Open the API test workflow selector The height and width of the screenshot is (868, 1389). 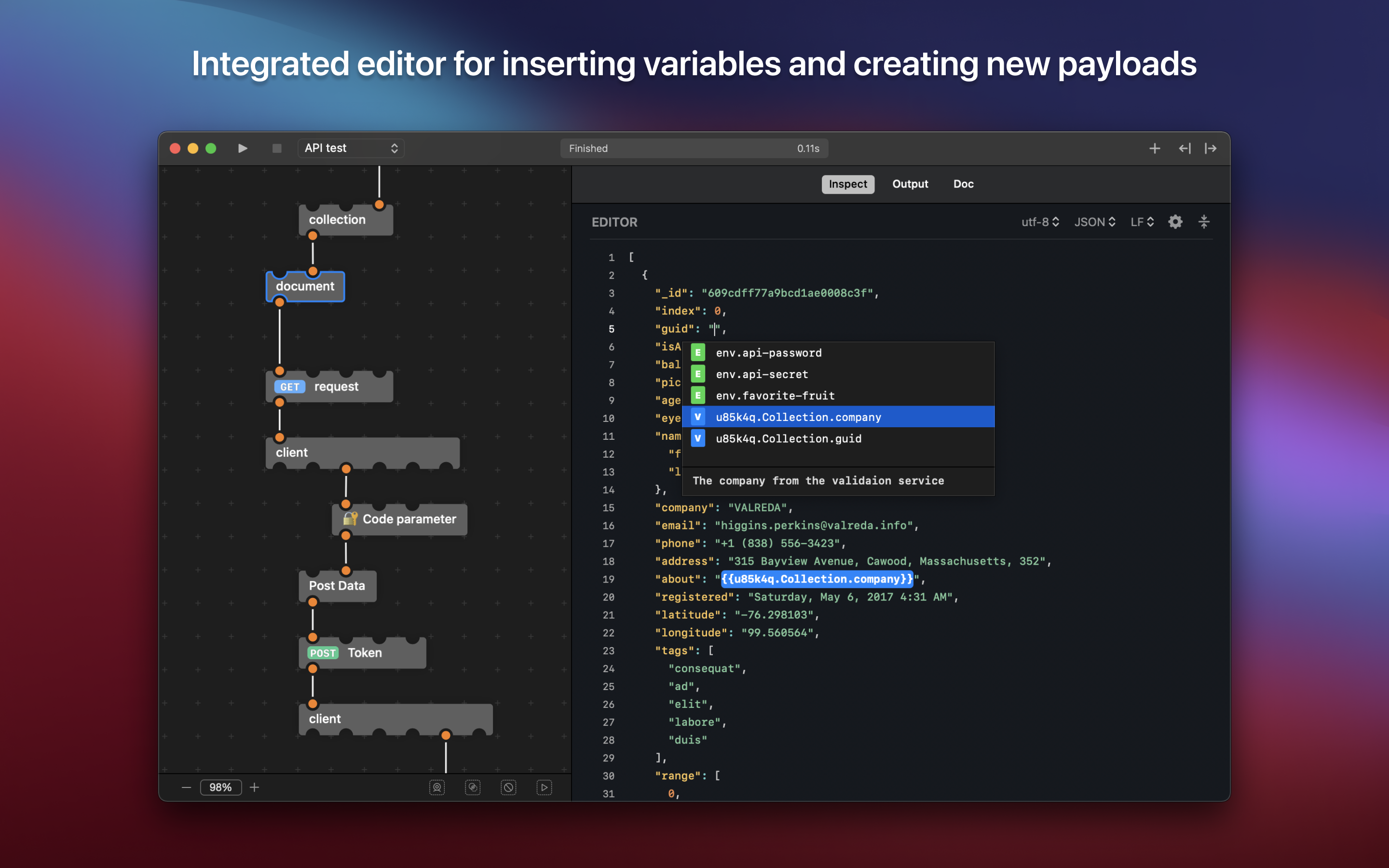[351, 148]
